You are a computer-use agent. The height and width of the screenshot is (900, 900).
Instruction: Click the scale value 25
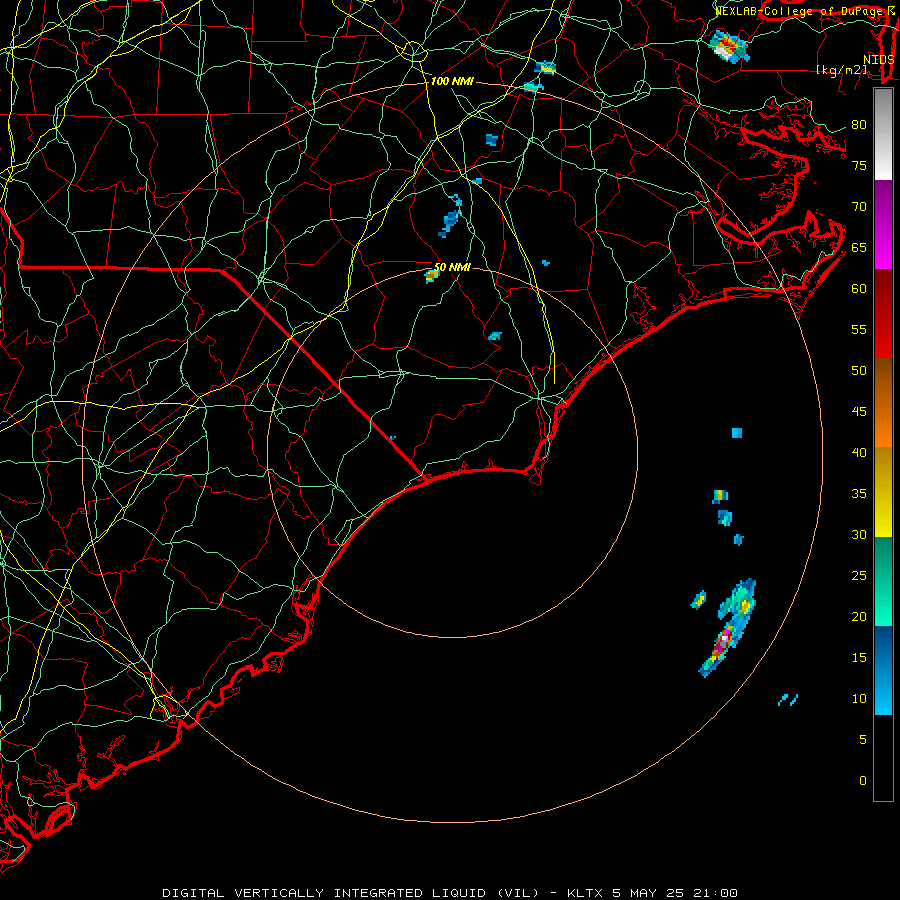click(x=859, y=576)
